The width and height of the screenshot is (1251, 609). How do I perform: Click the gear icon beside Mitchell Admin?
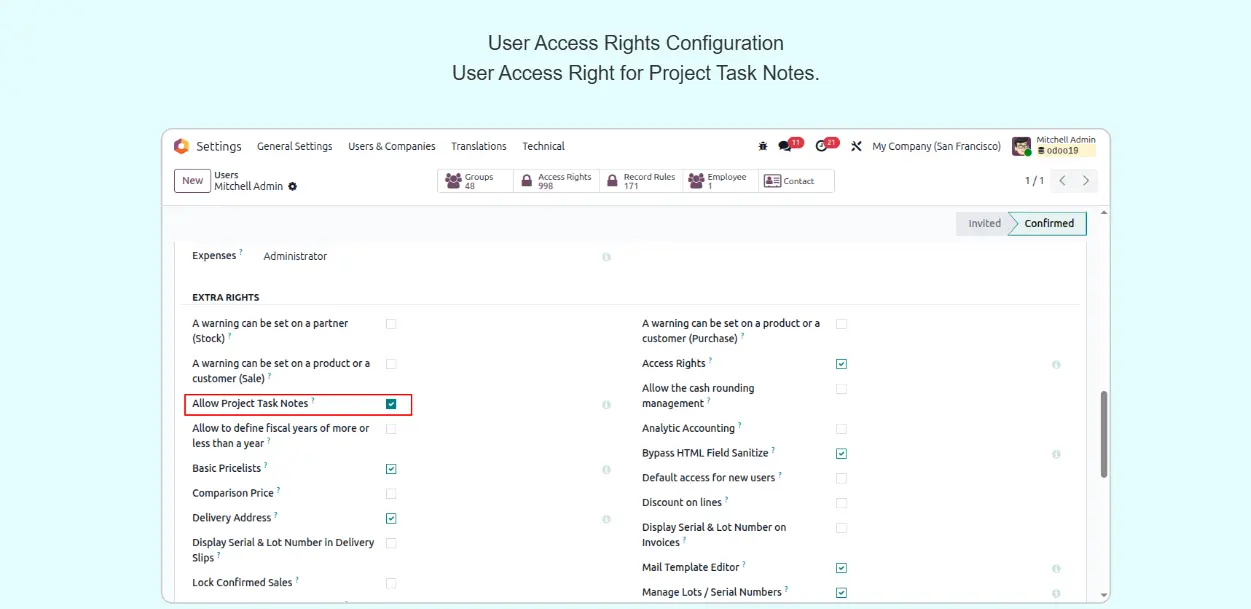293,187
